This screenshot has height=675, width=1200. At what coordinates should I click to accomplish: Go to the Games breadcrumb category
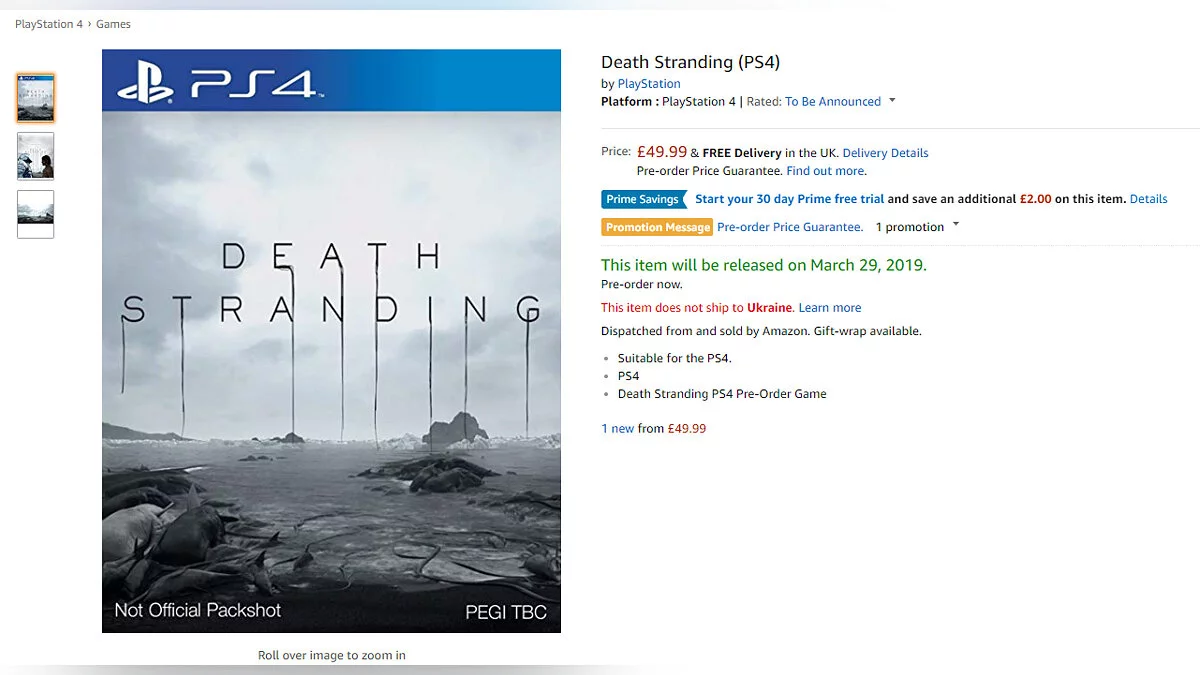click(113, 24)
